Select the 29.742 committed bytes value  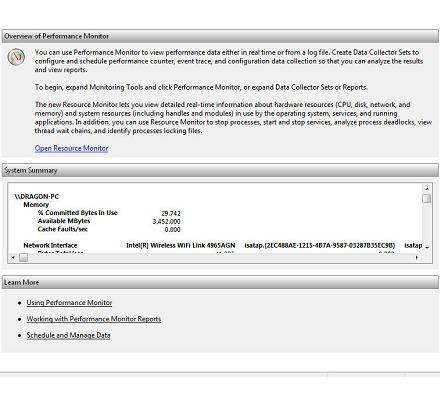tap(171, 213)
